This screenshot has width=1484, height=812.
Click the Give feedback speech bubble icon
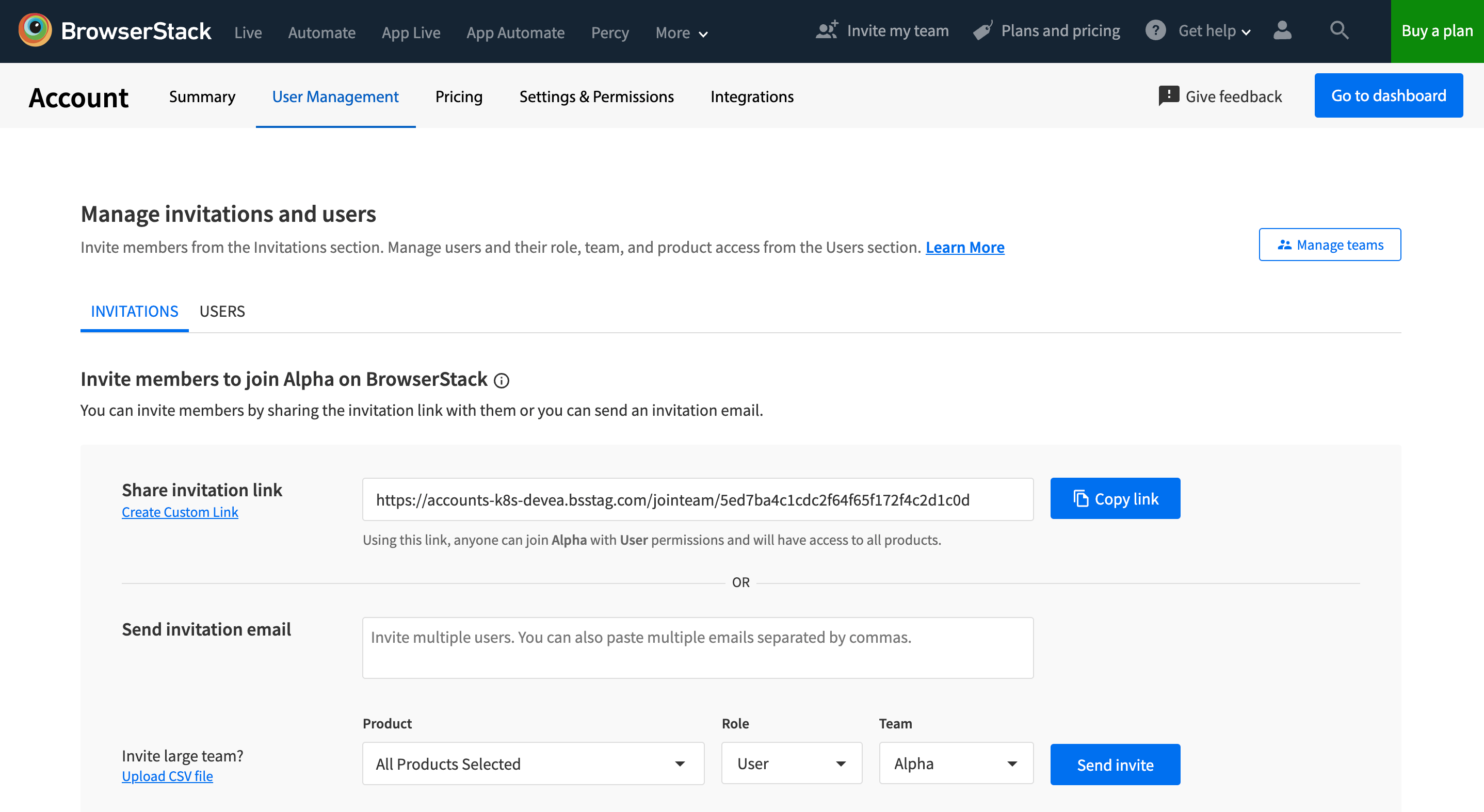pos(1168,95)
